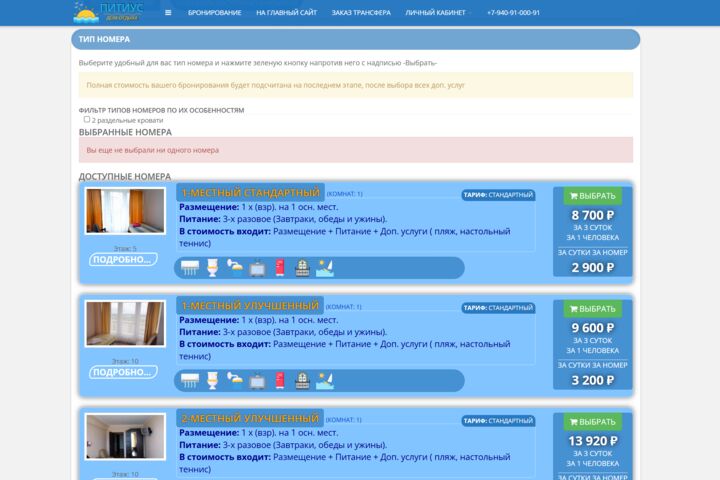The height and width of the screenshot is (480, 720).
Task: Open the hamburger menu icon in header
Action: point(168,13)
